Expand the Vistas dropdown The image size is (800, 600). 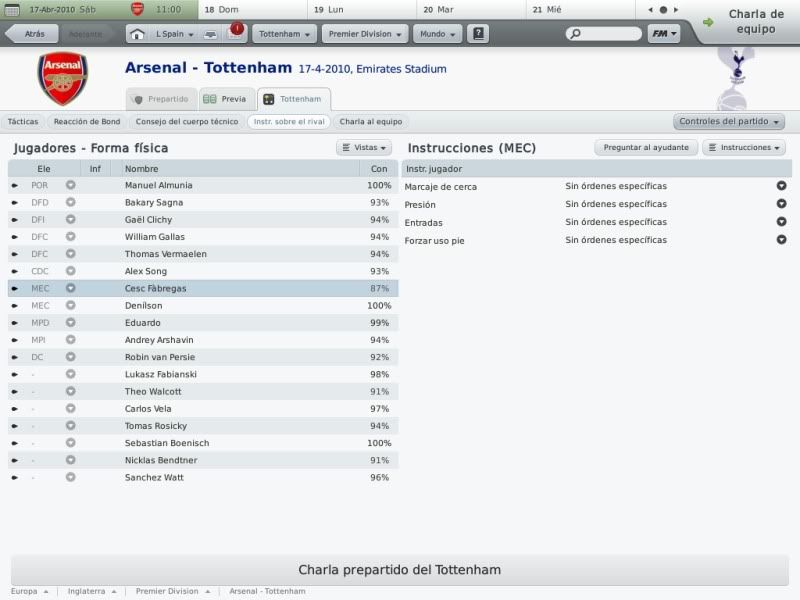point(364,147)
